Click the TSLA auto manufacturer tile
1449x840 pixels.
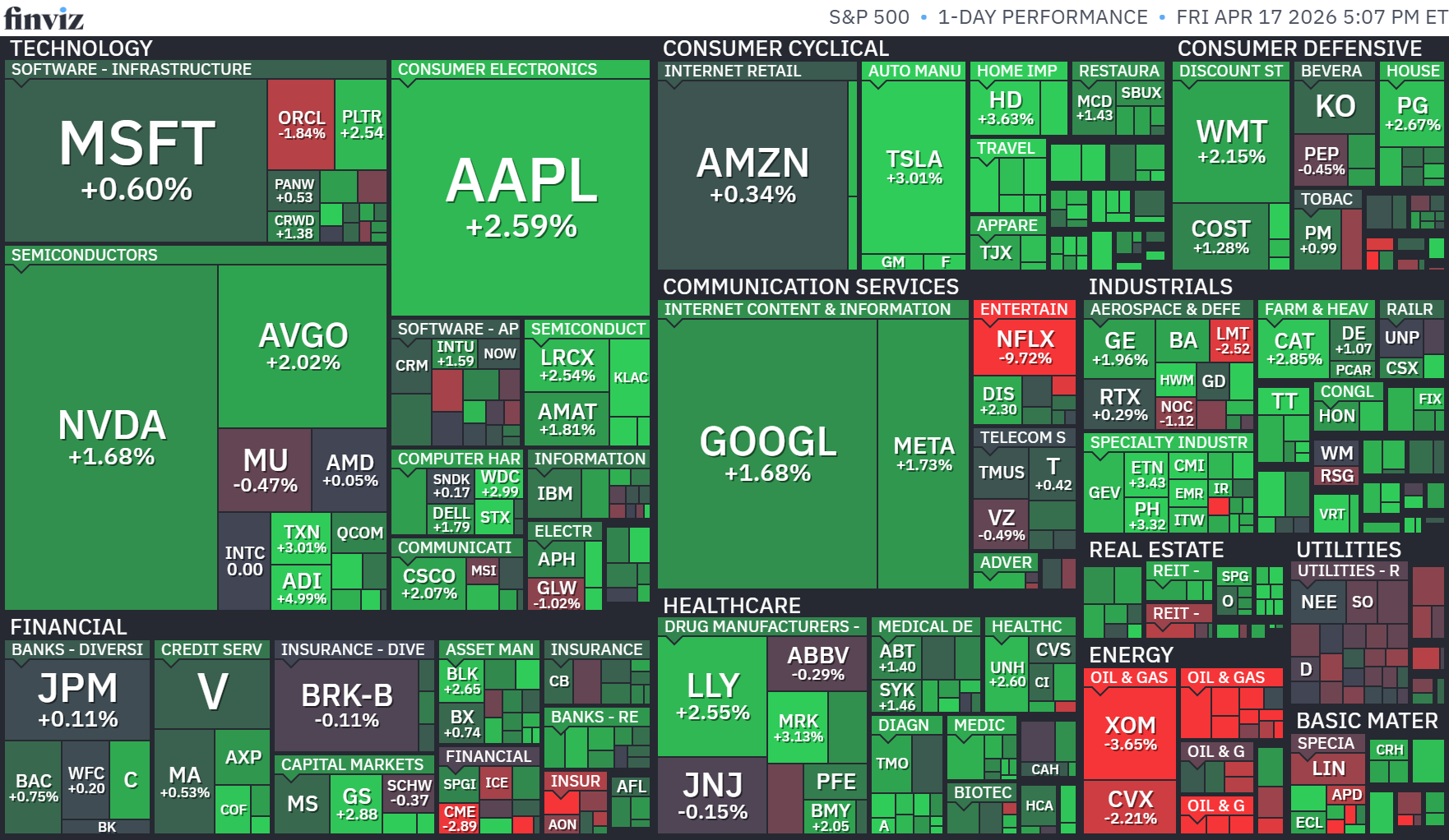pyautogui.click(x=914, y=166)
